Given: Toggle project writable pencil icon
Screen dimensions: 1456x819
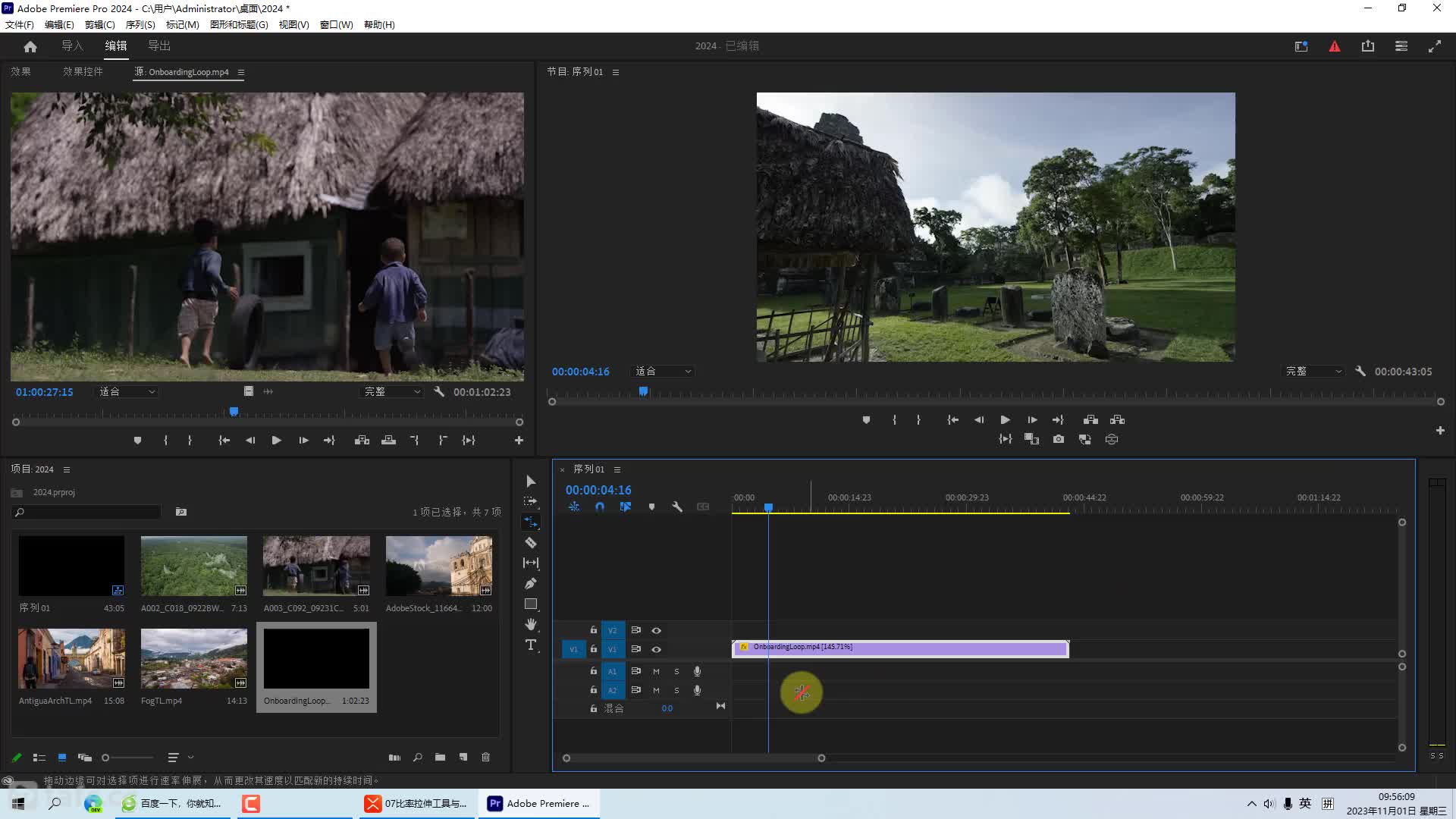Looking at the screenshot, I should (x=17, y=758).
